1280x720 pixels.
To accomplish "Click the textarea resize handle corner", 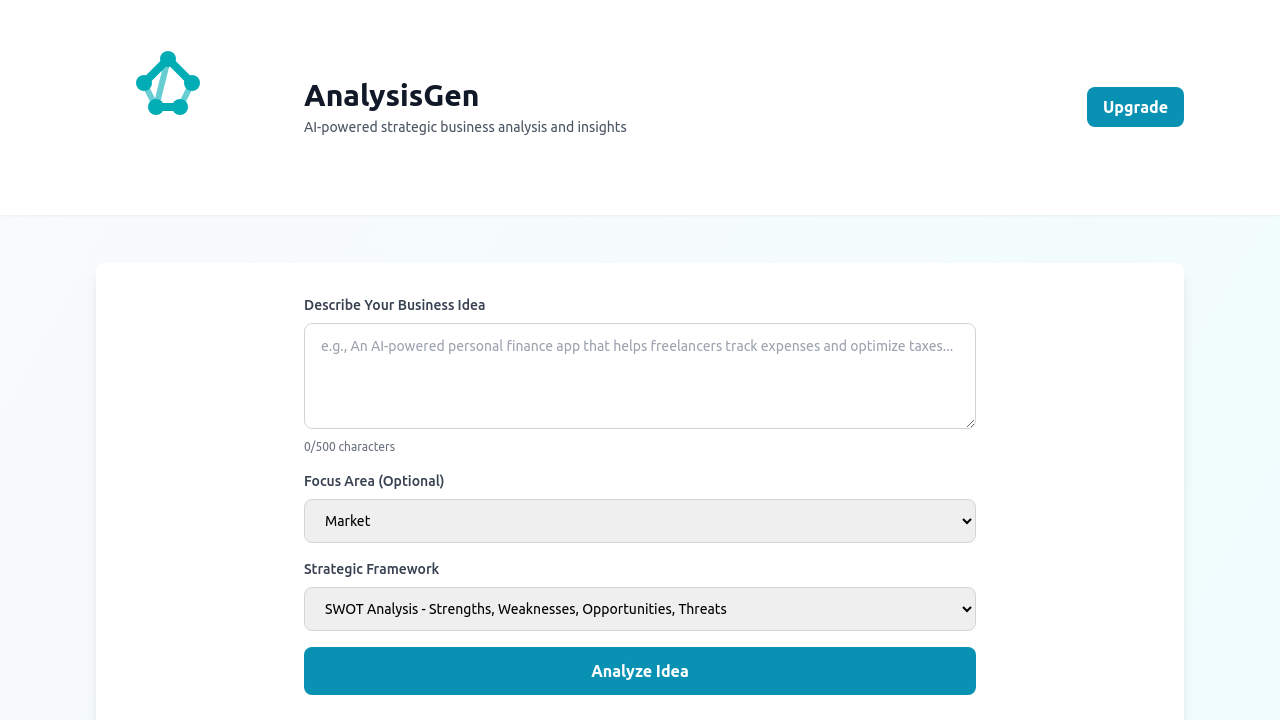I will [971, 424].
